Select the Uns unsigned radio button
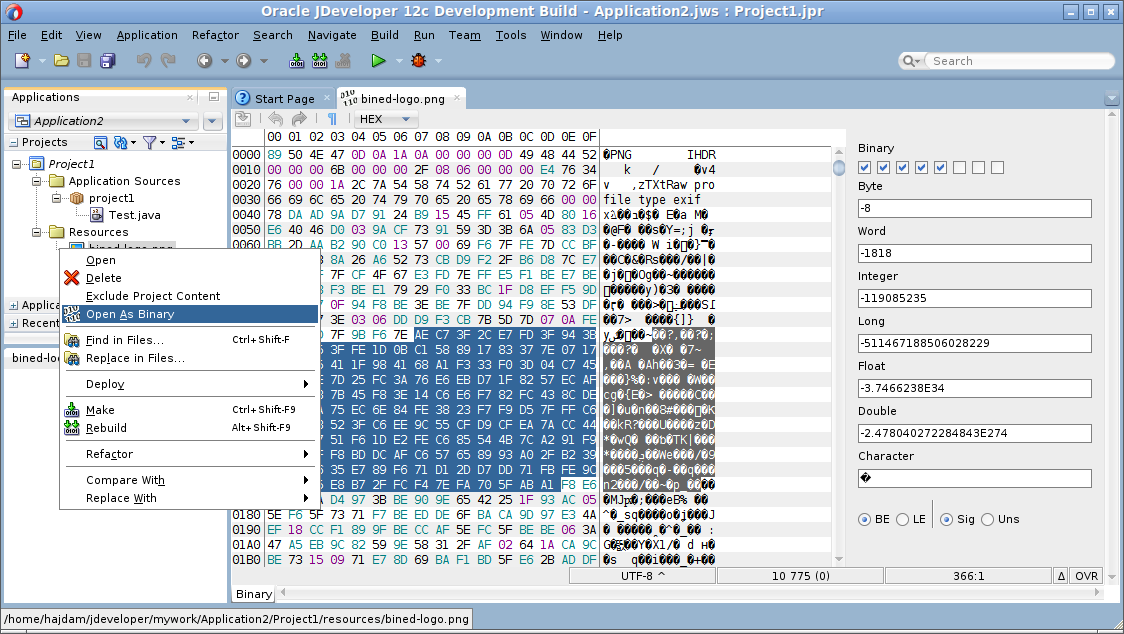This screenshot has width=1124, height=634. click(x=987, y=519)
